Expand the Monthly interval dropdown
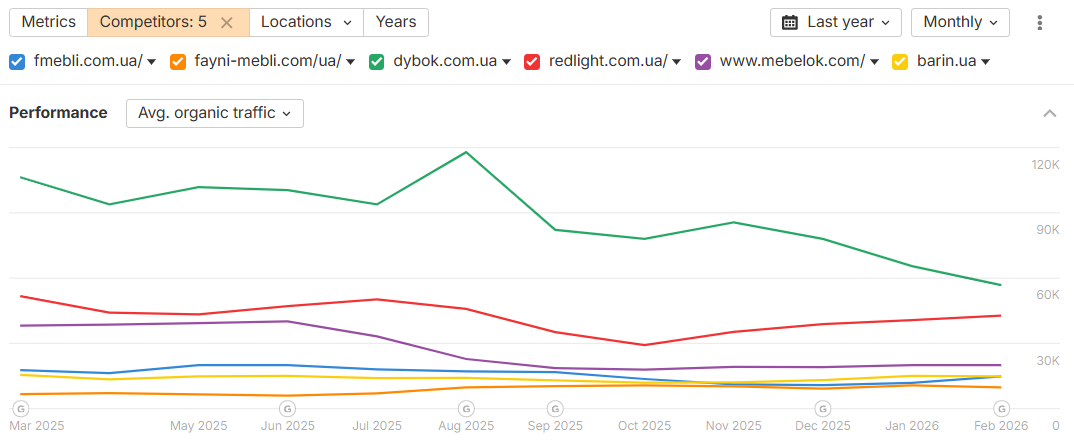Viewport: 1074px width, 441px height. pyautogui.click(x=960, y=22)
